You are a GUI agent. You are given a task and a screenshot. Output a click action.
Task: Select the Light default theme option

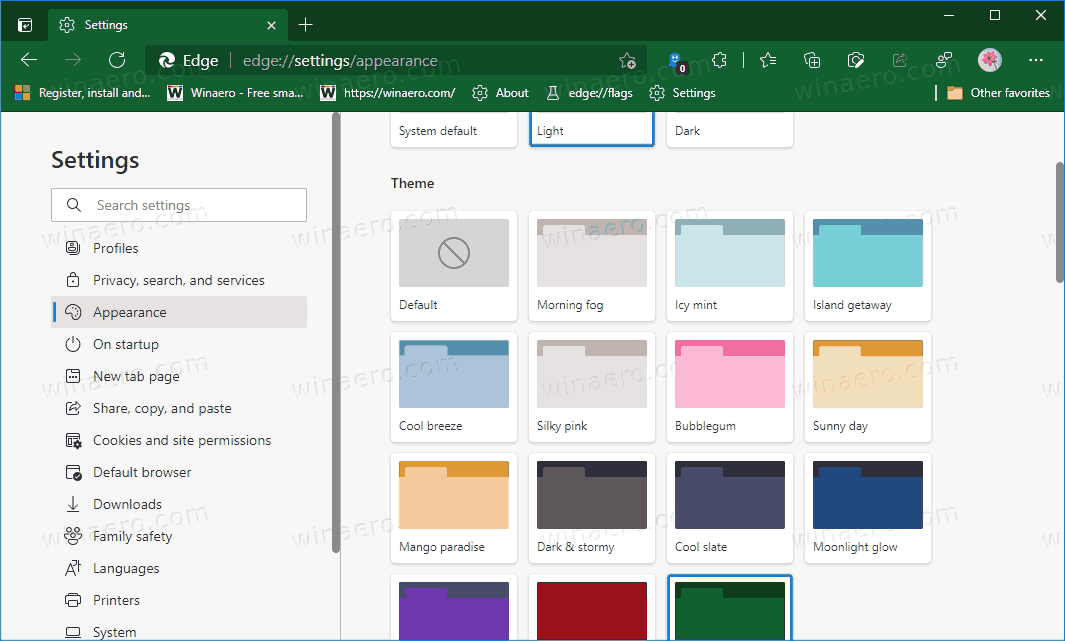(x=591, y=130)
